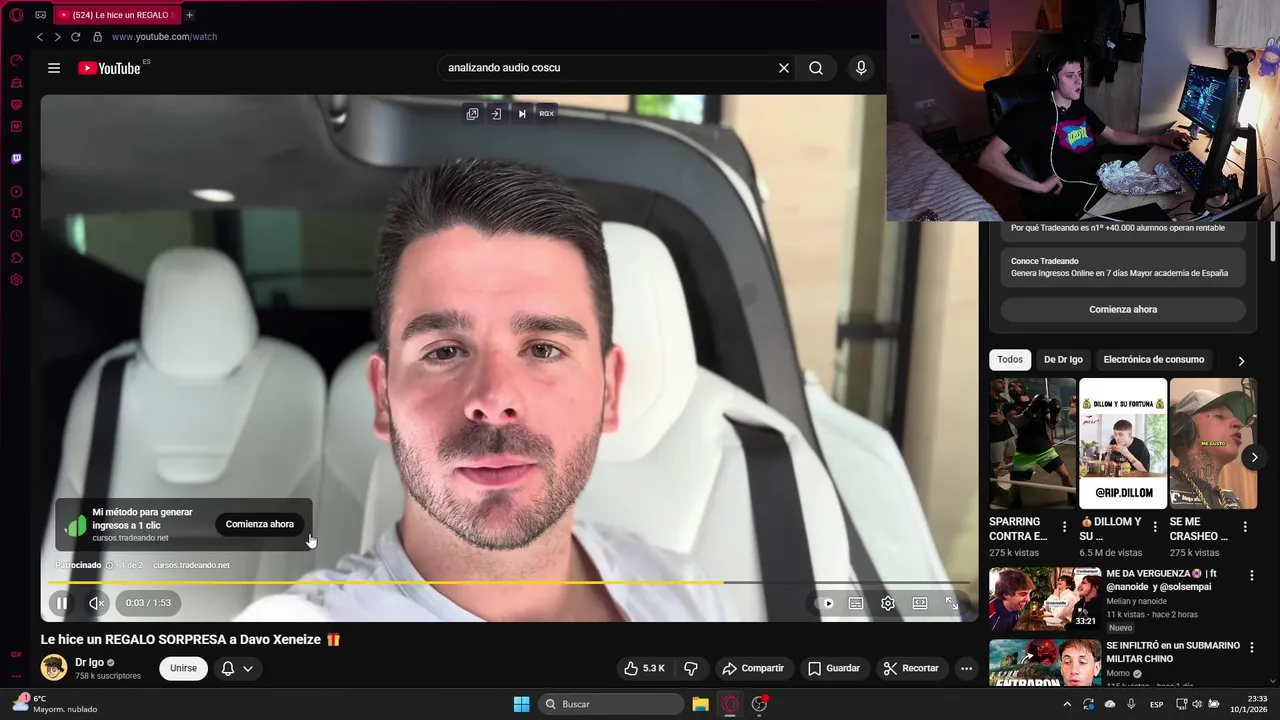Open player settings gear
The height and width of the screenshot is (720, 1280).
pyautogui.click(x=888, y=603)
